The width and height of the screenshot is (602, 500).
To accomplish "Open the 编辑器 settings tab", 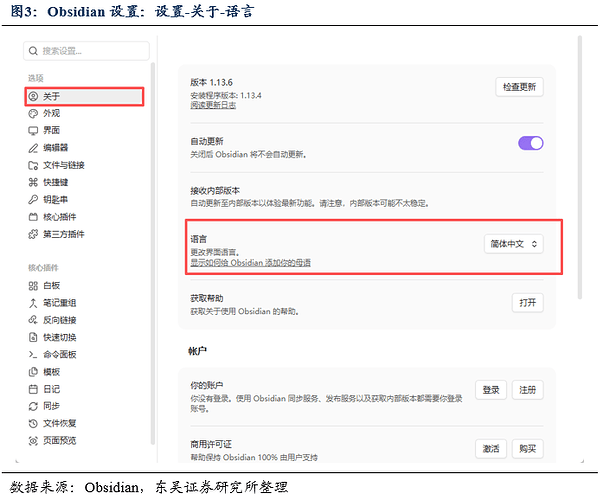I will [84, 148].
